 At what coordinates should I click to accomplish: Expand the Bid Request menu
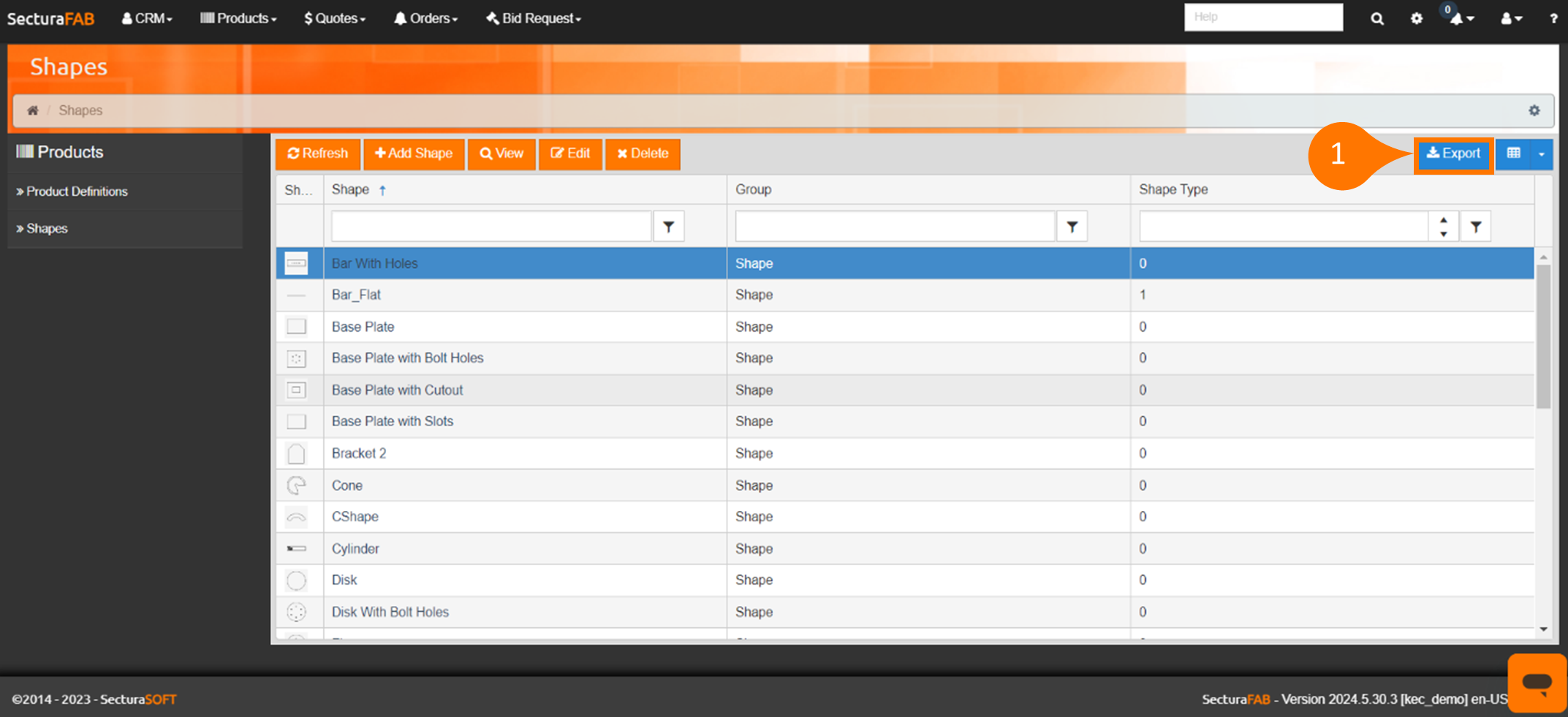[x=533, y=18]
